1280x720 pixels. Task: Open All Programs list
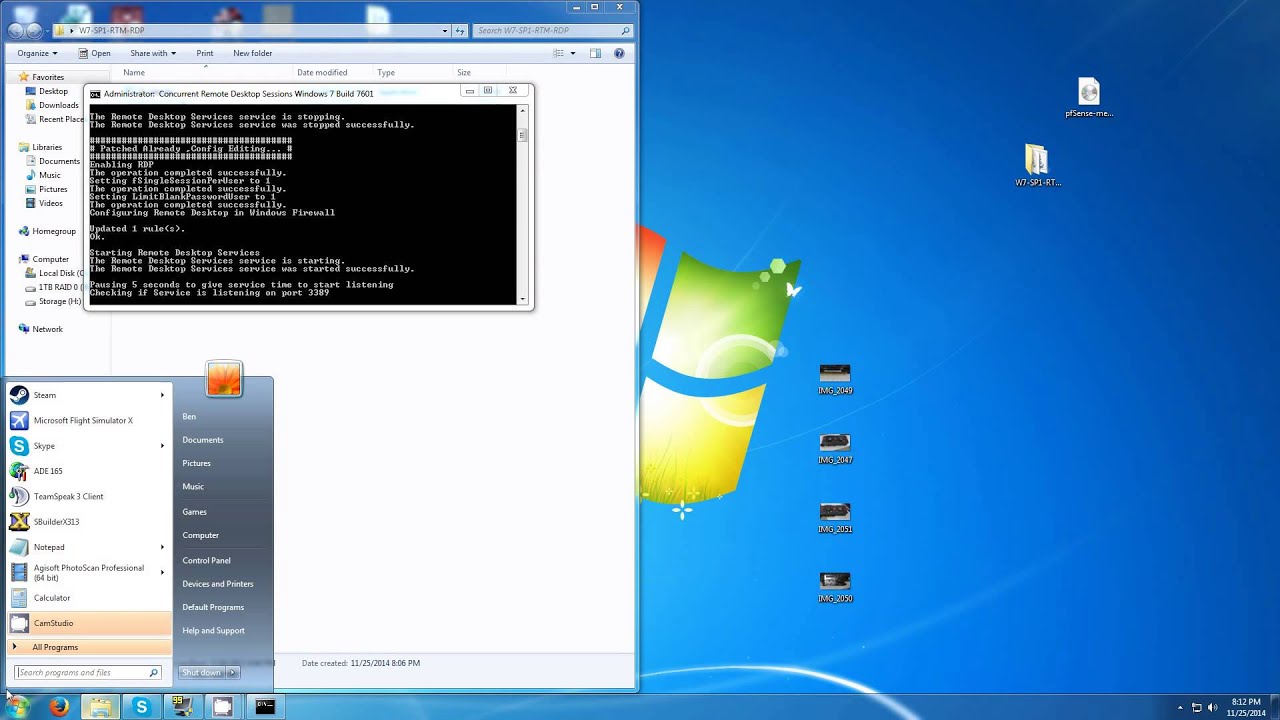[x=88, y=647]
